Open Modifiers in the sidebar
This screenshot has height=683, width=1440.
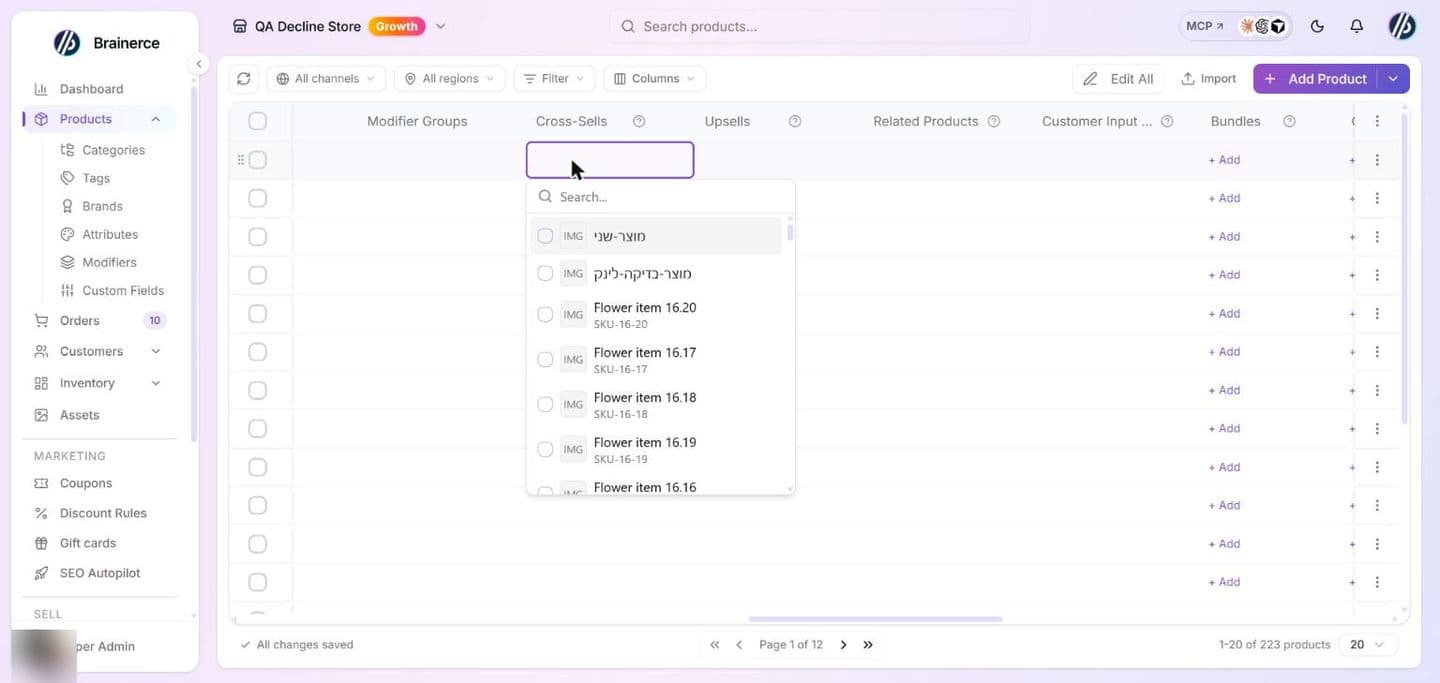pos(109,262)
